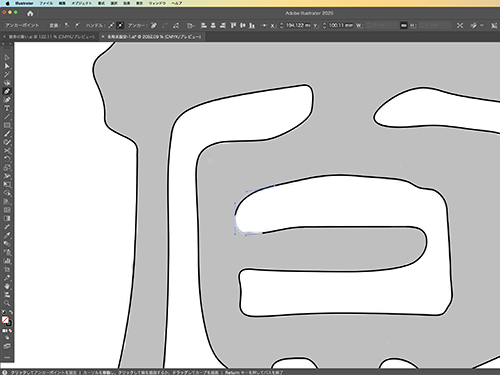Select the Rectangle tool

click(7, 125)
